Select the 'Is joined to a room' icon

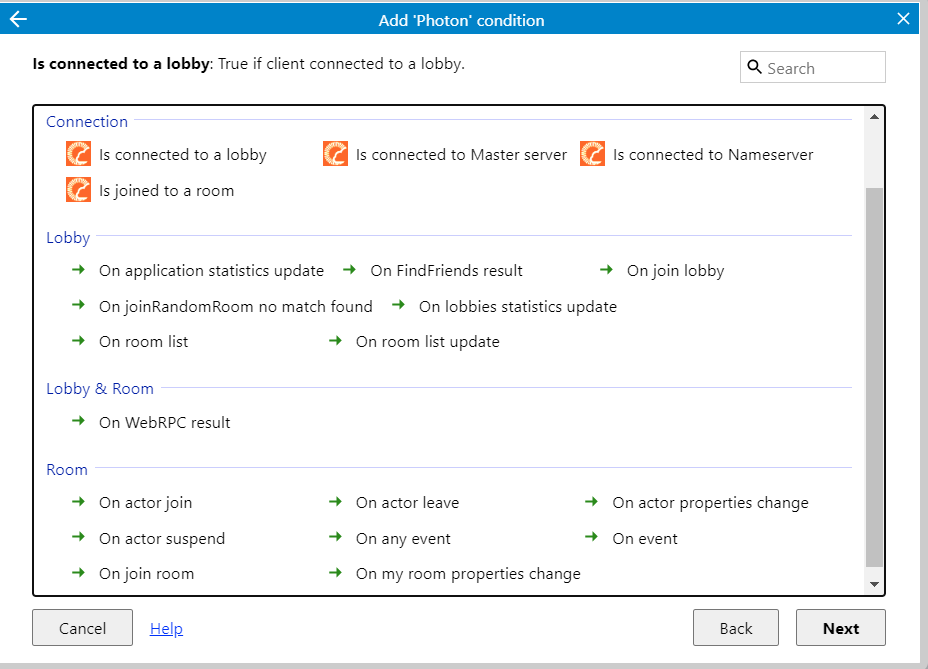pos(78,190)
